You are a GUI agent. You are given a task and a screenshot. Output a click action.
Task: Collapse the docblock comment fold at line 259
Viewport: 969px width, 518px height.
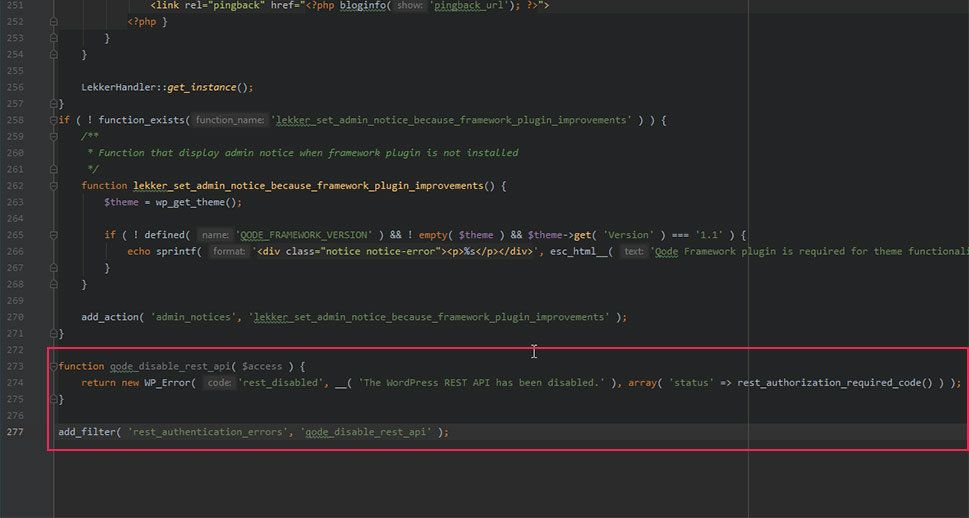click(53, 136)
